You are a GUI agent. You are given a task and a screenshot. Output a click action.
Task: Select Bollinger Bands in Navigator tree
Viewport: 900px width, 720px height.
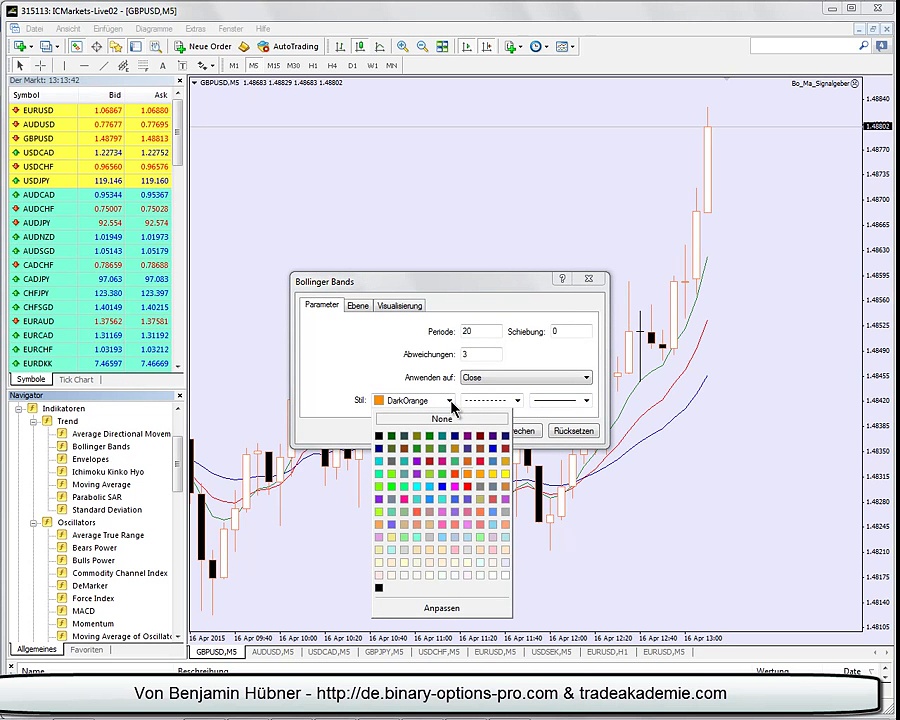pos(101,447)
